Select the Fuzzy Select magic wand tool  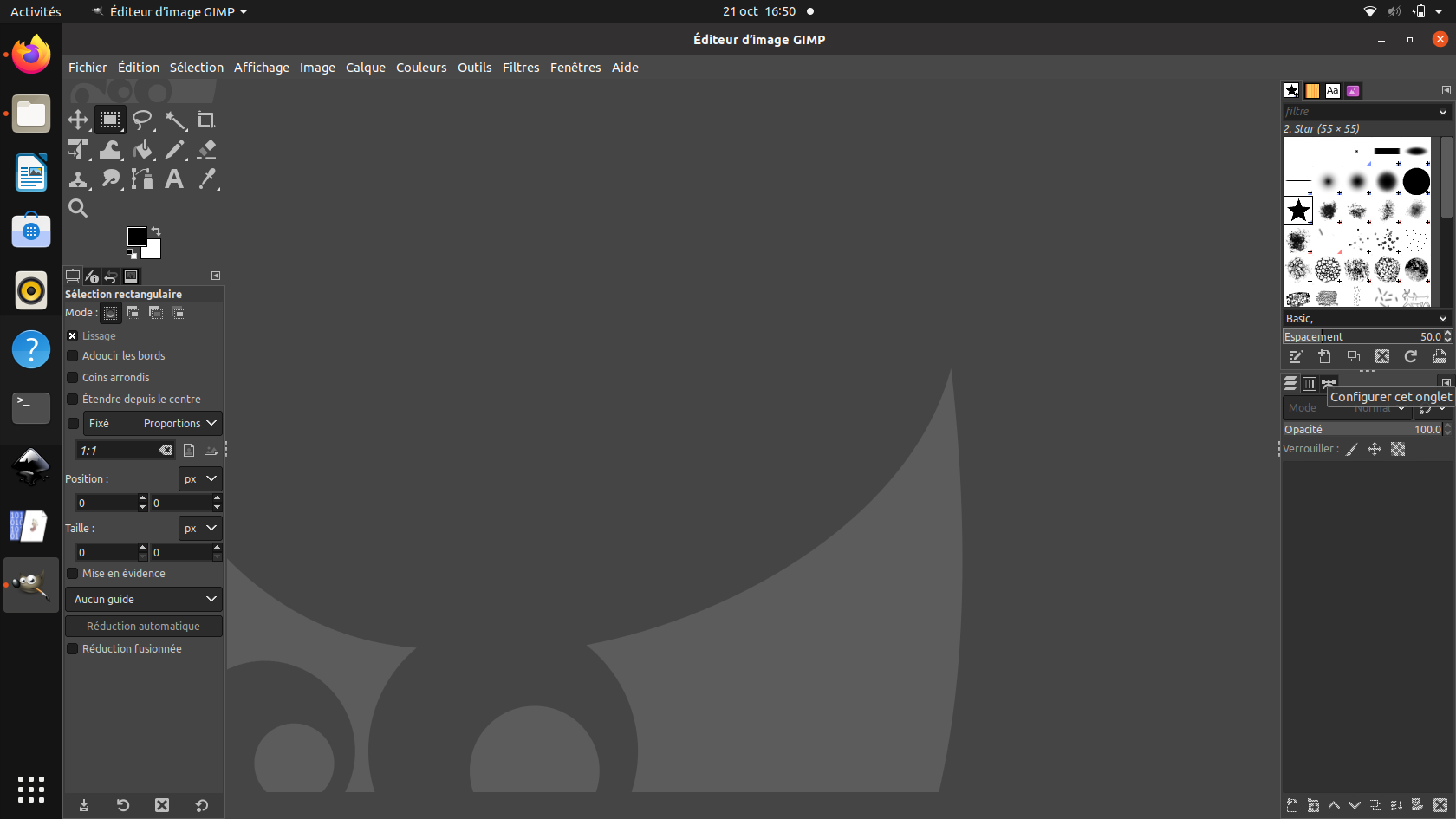pyautogui.click(x=175, y=120)
